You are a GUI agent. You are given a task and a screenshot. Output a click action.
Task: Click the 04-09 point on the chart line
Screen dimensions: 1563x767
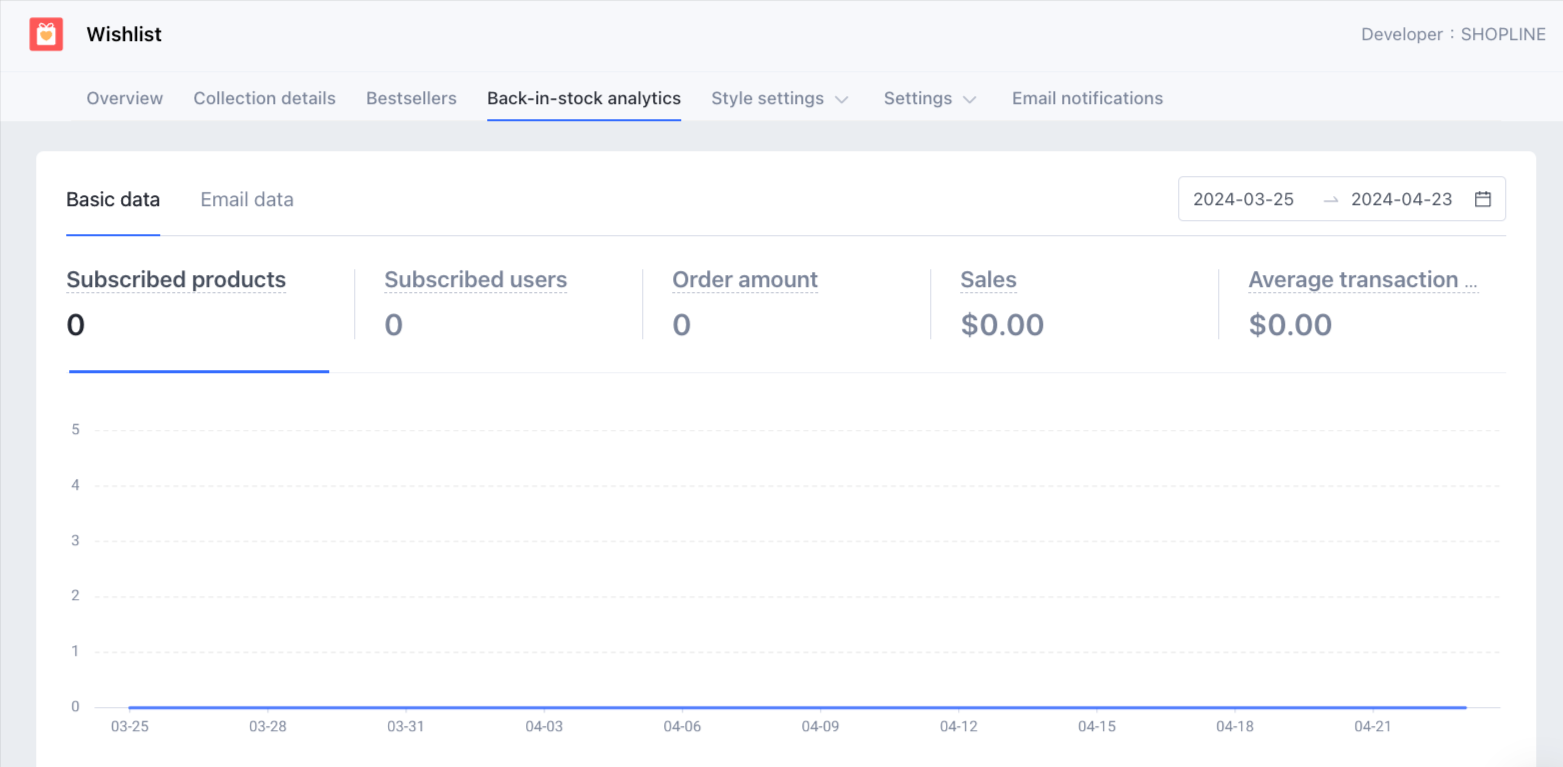click(820, 707)
